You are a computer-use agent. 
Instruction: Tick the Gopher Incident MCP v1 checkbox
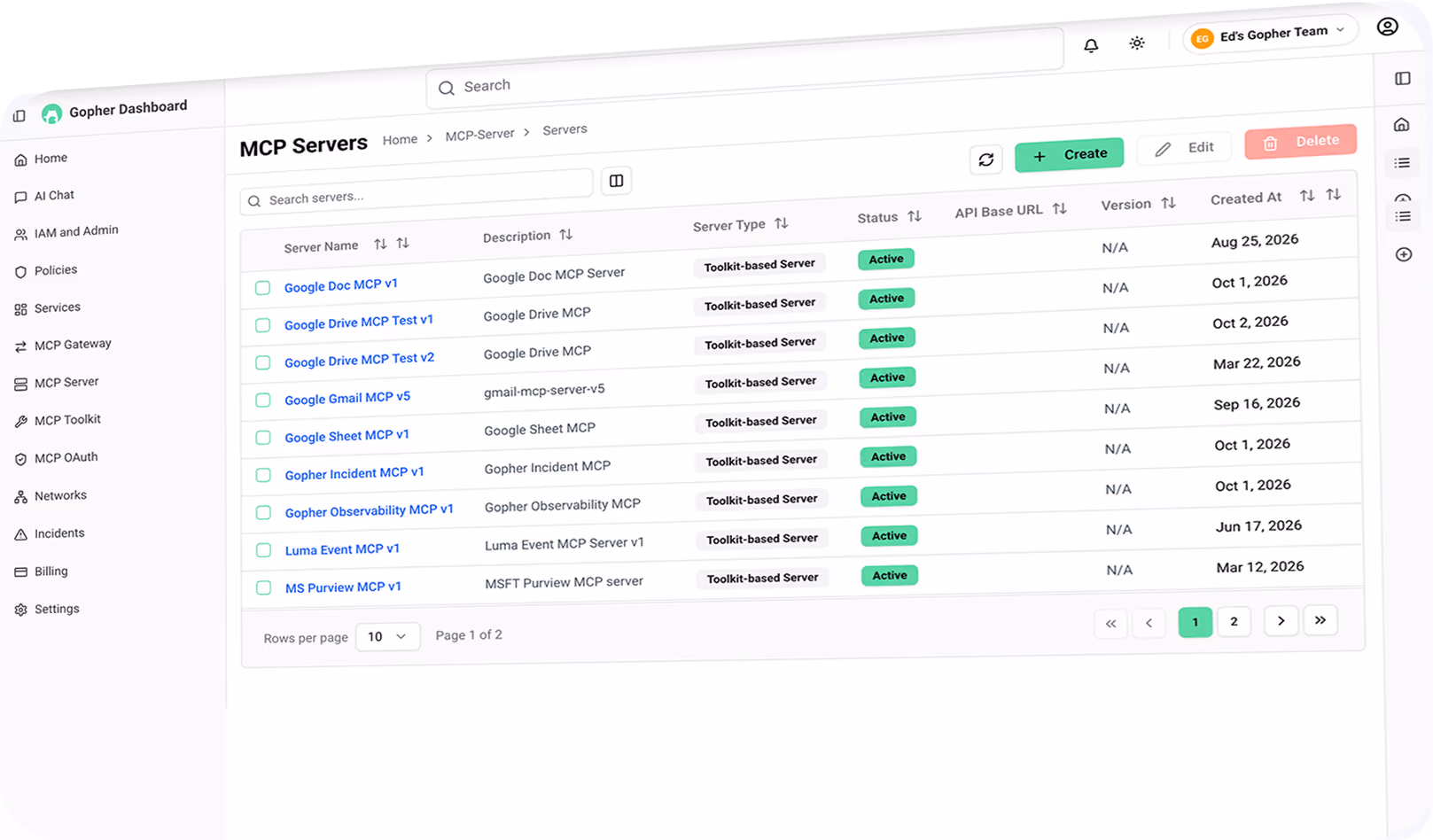tap(263, 475)
